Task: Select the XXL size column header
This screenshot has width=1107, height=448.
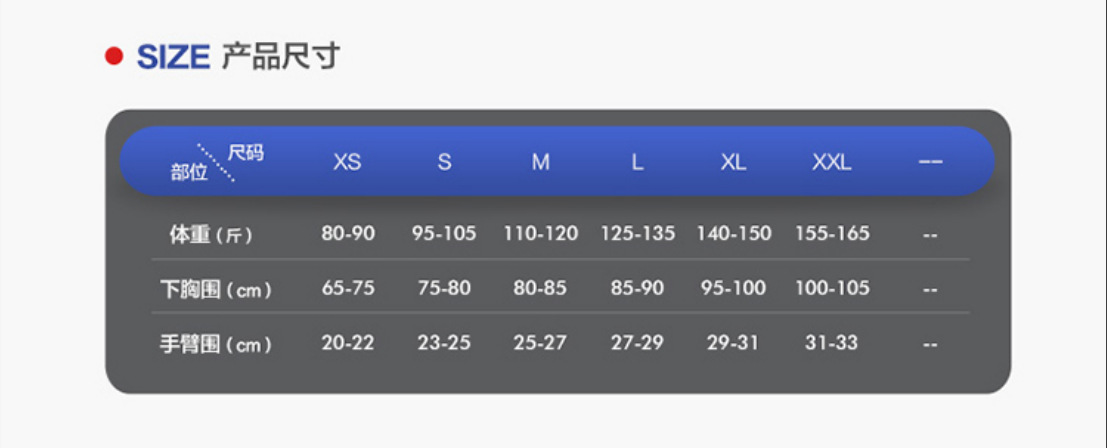Action: pos(831,162)
